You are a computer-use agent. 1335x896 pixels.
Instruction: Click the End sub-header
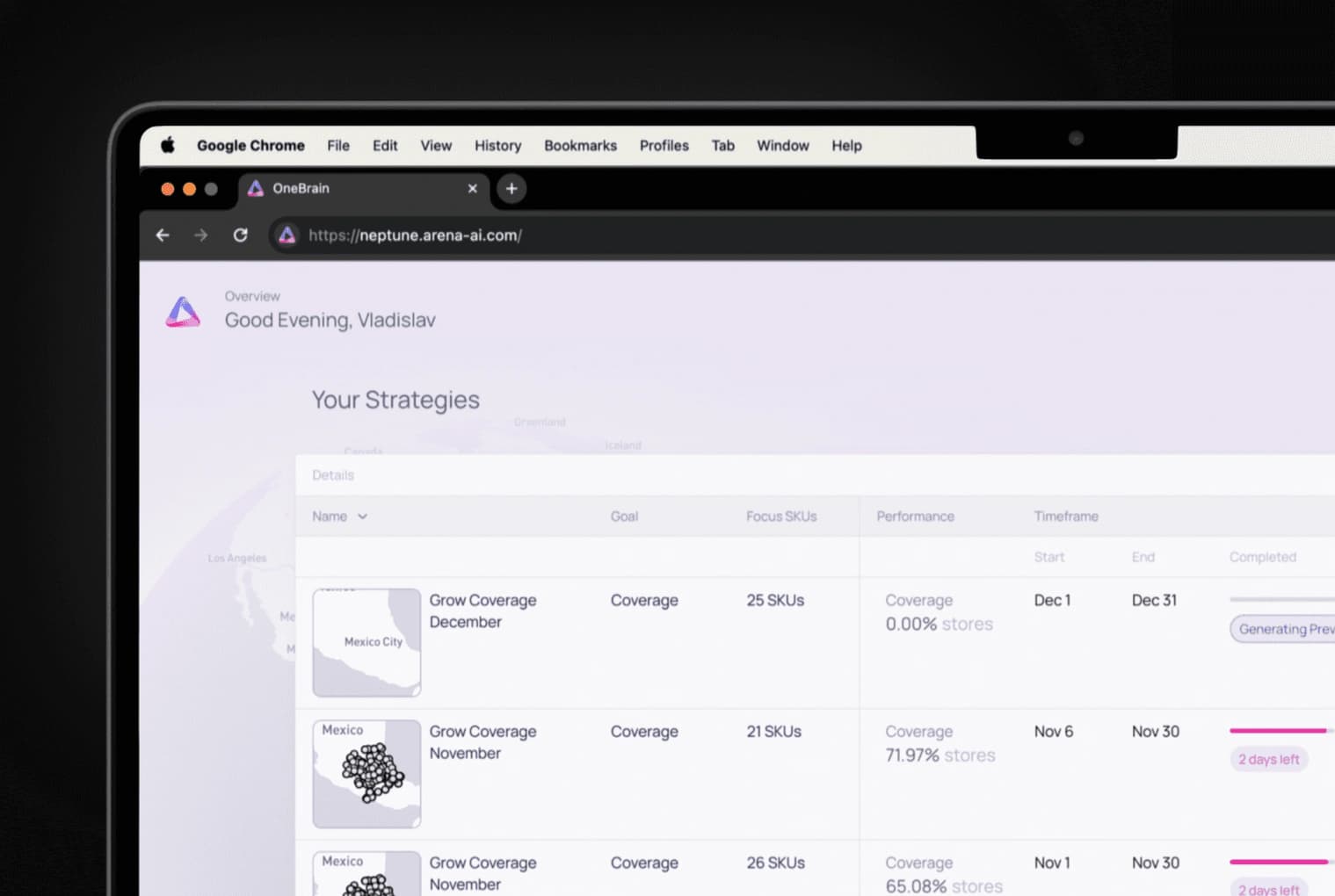[1143, 557]
